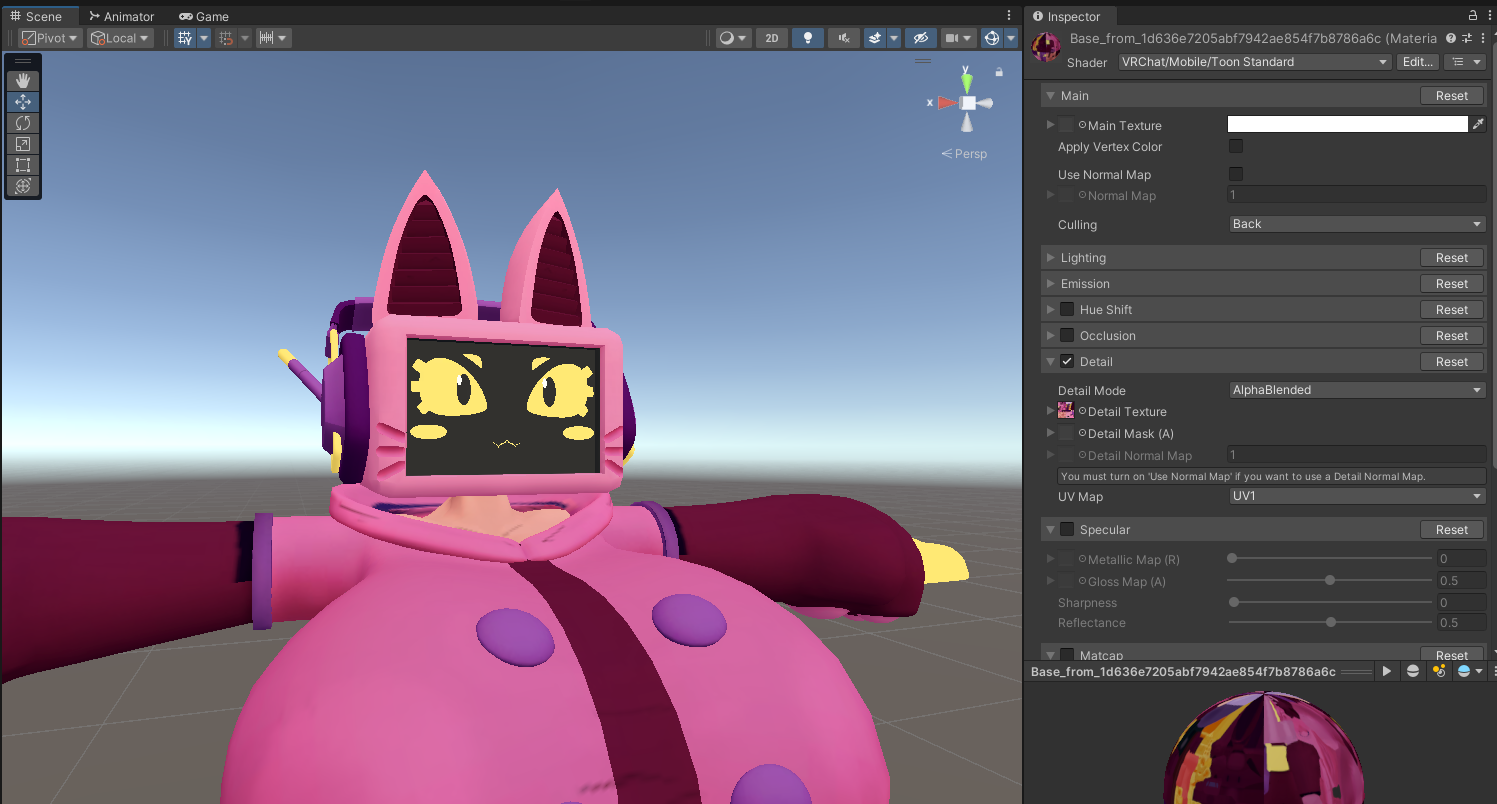Open Scene view more-options menu
This screenshot has width=1497, height=804.
1010,16
